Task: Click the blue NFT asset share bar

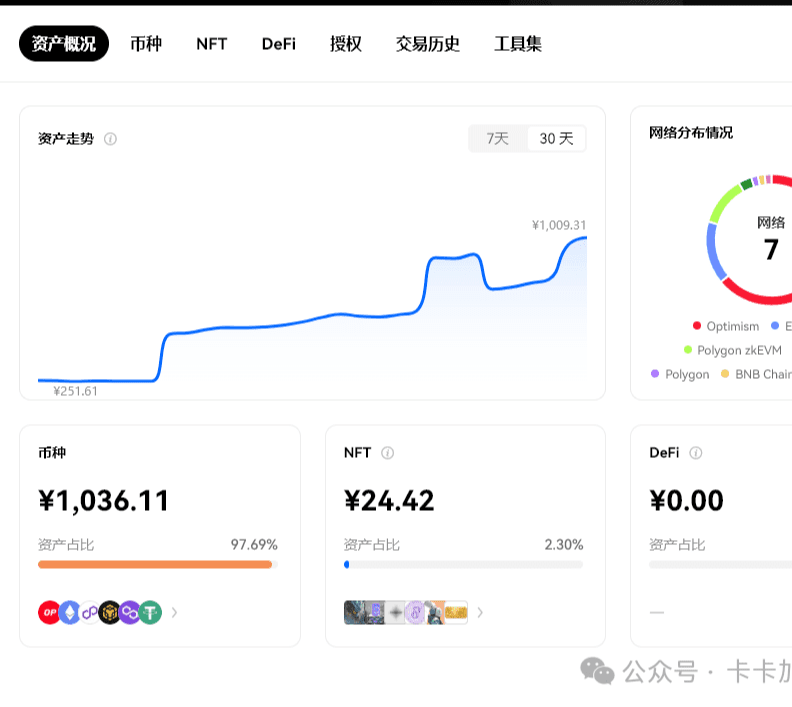Action: [x=346, y=565]
